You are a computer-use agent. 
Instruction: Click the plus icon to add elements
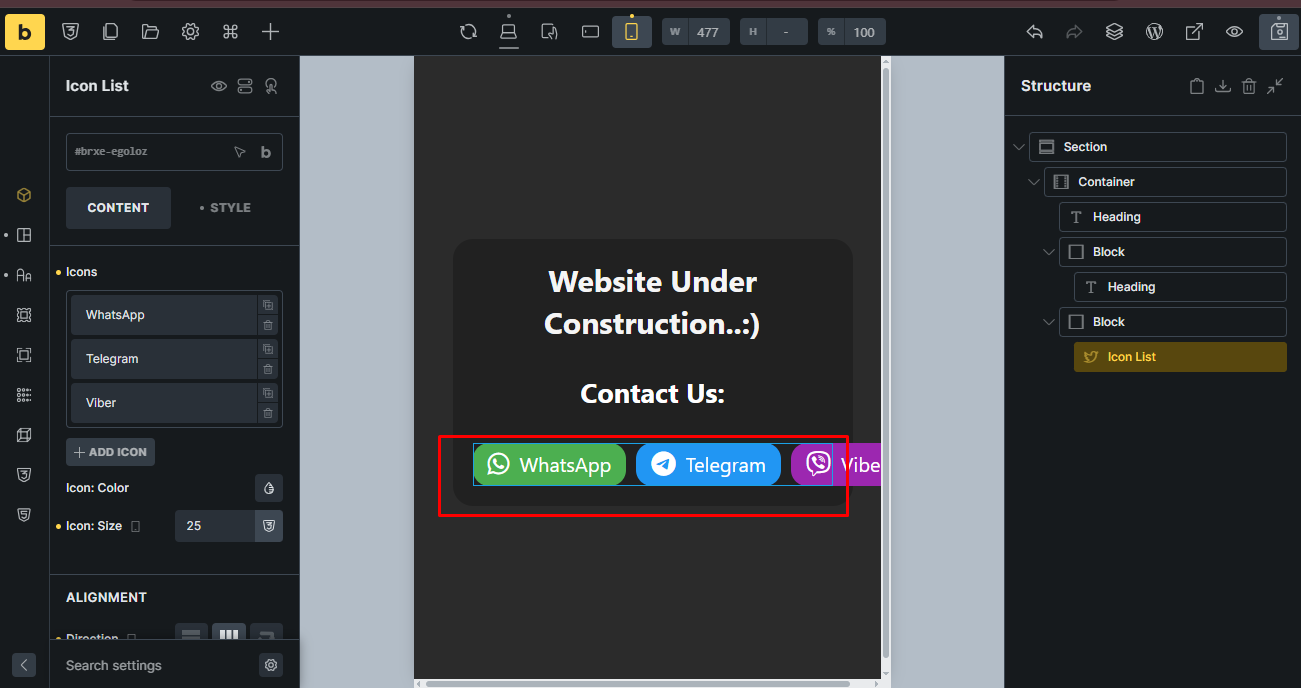[270, 32]
